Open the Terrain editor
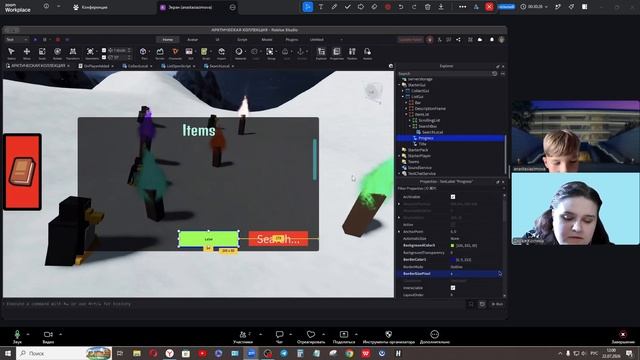Image resolution: width=640 pixels, height=360 pixels. coord(160,53)
